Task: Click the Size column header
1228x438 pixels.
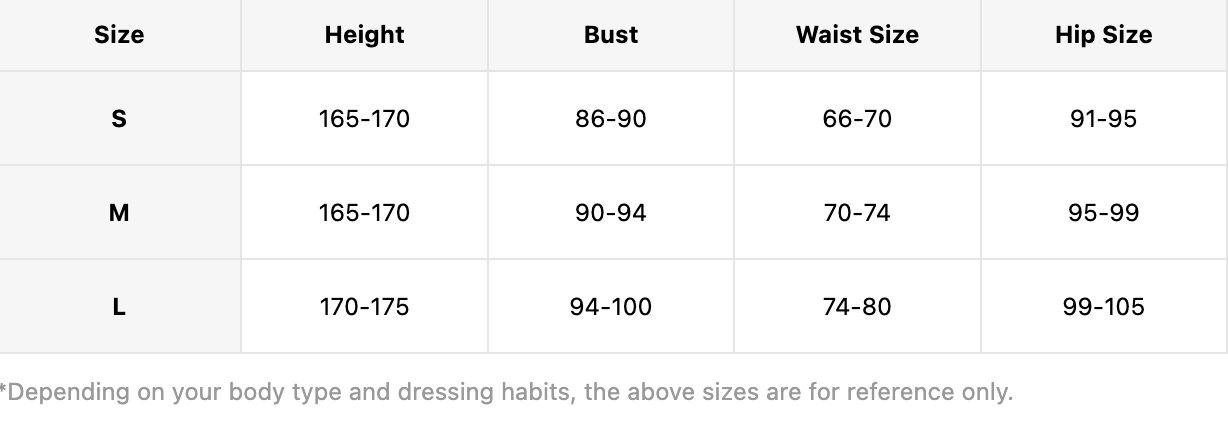Action: pos(119,35)
